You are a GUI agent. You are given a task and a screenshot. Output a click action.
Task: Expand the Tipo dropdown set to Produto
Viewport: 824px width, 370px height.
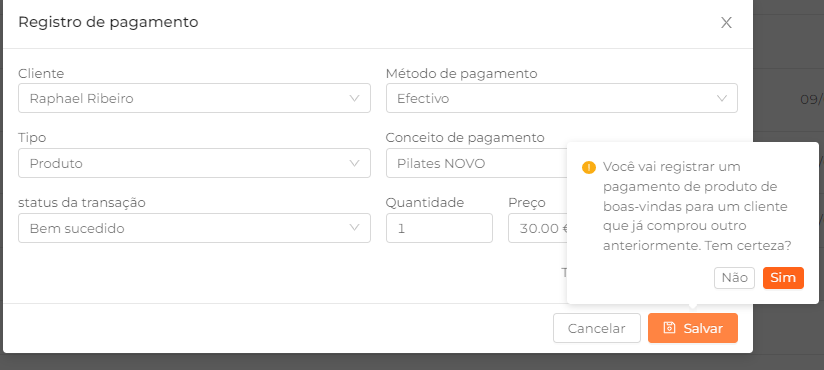tap(194, 163)
